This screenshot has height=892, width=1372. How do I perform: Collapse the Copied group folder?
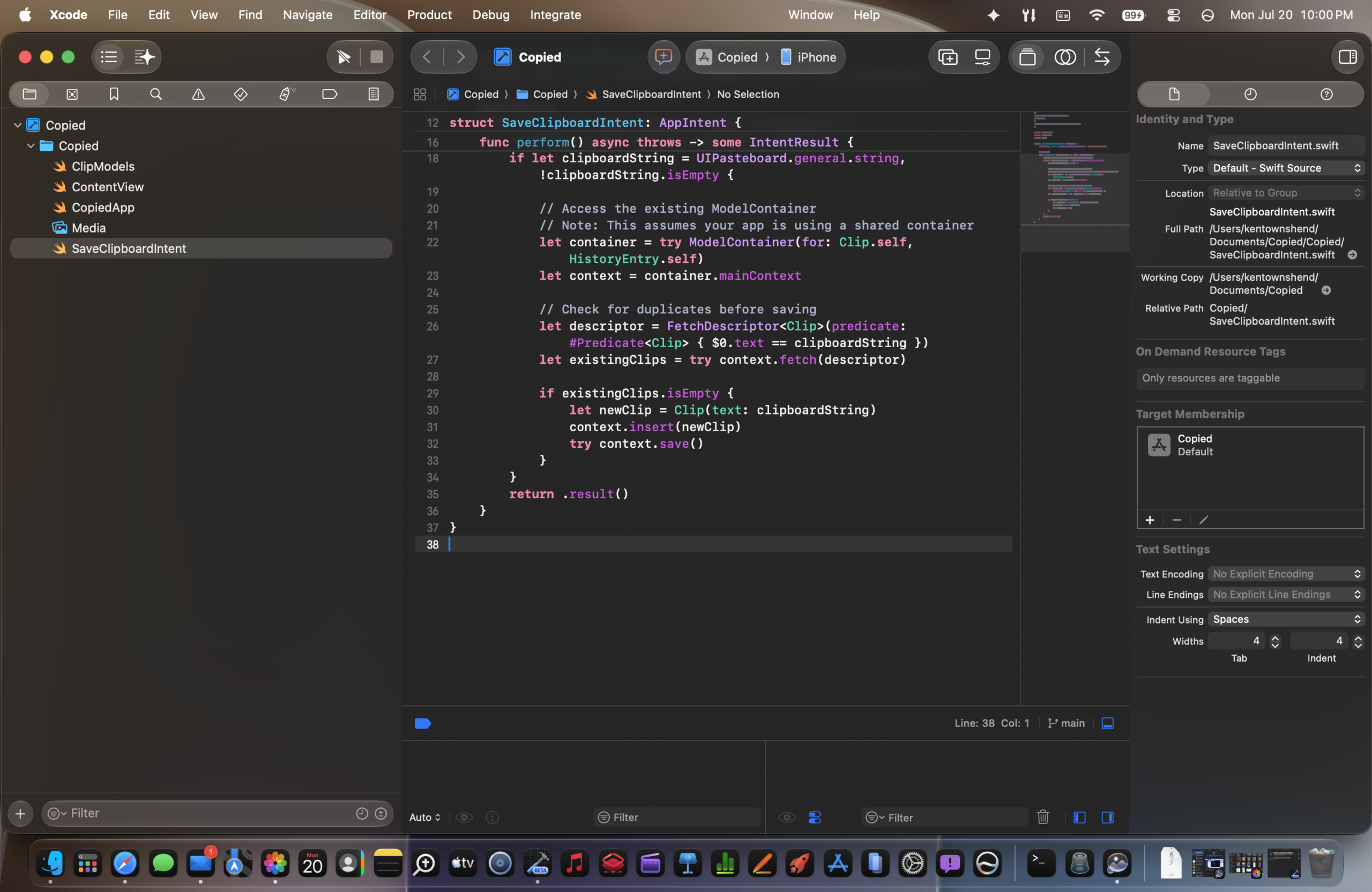coord(31,146)
